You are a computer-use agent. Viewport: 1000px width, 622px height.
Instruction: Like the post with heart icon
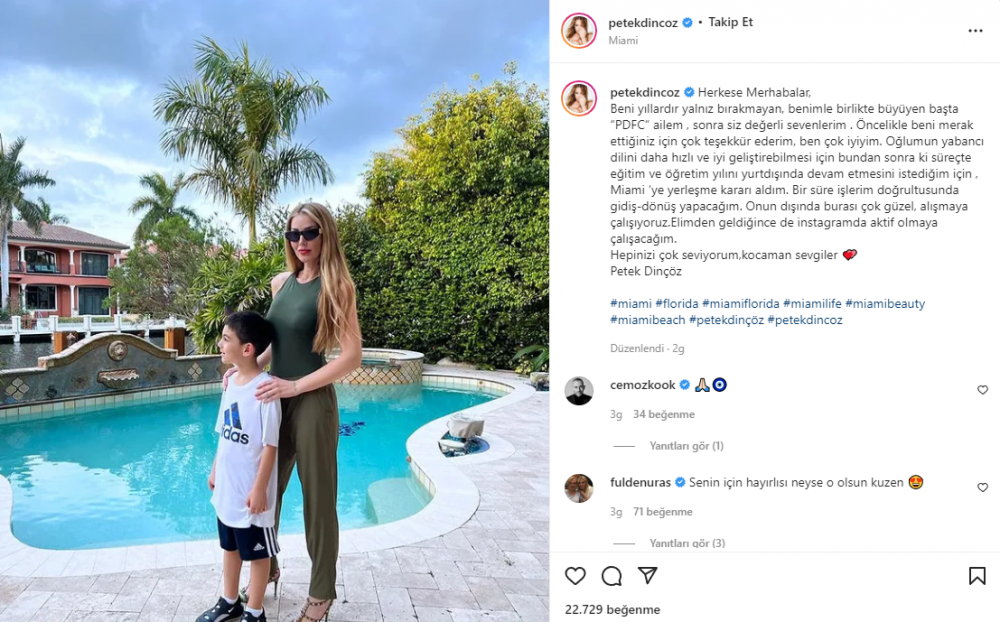pos(575,576)
